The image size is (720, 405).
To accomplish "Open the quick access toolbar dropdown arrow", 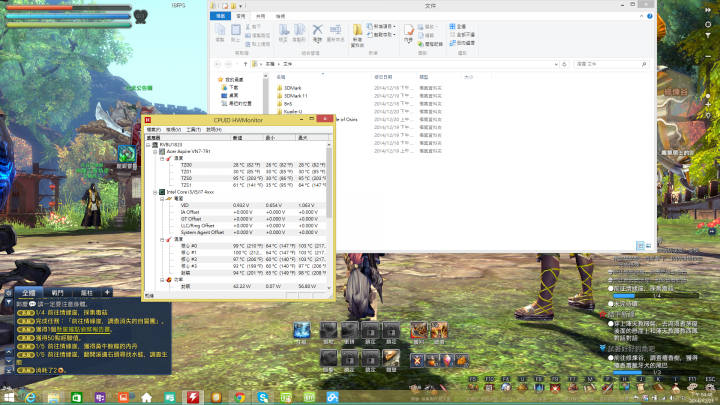I will tap(240, 6).
